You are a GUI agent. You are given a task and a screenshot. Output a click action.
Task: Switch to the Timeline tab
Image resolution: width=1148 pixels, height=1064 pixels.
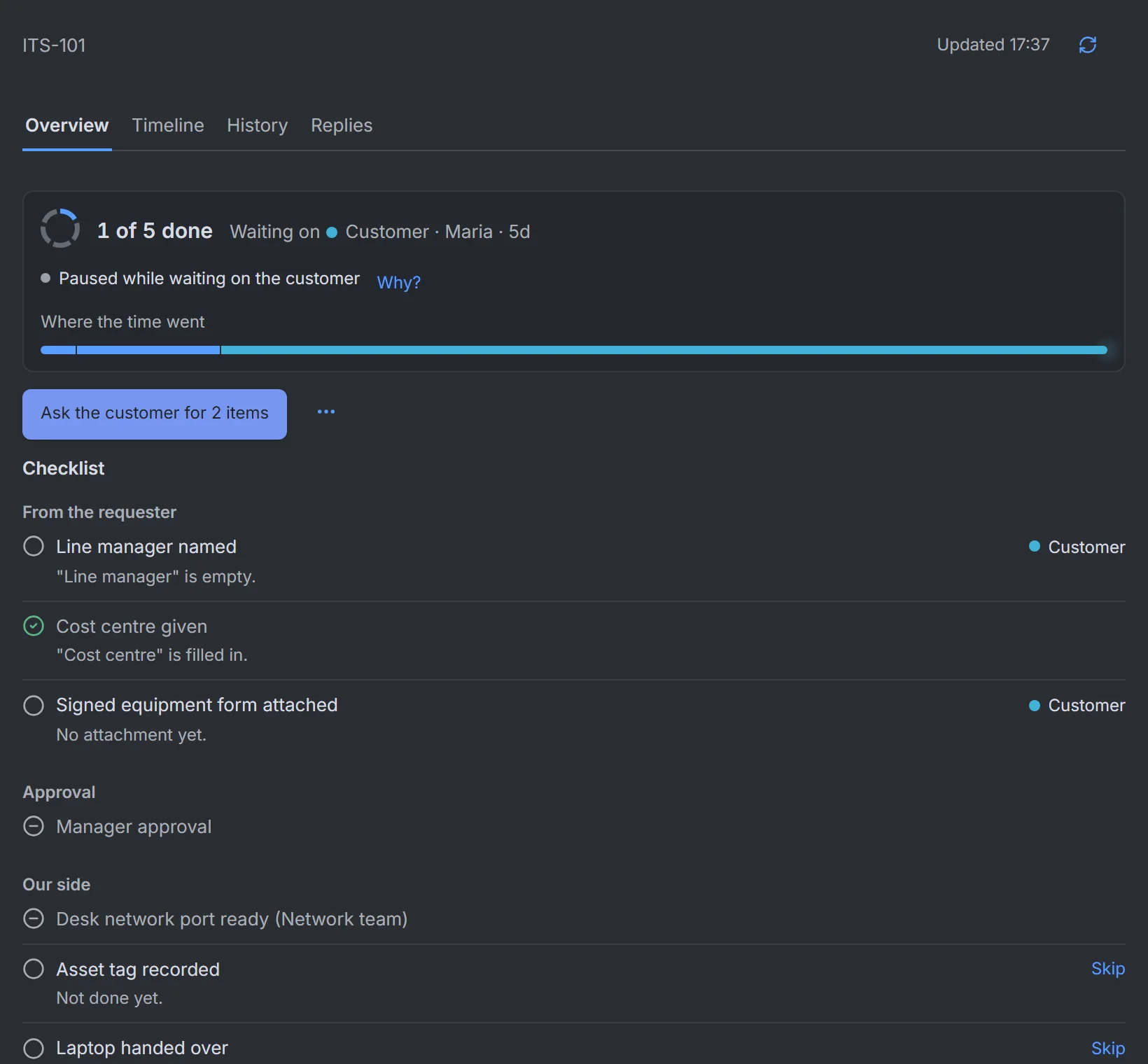pos(168,125)
